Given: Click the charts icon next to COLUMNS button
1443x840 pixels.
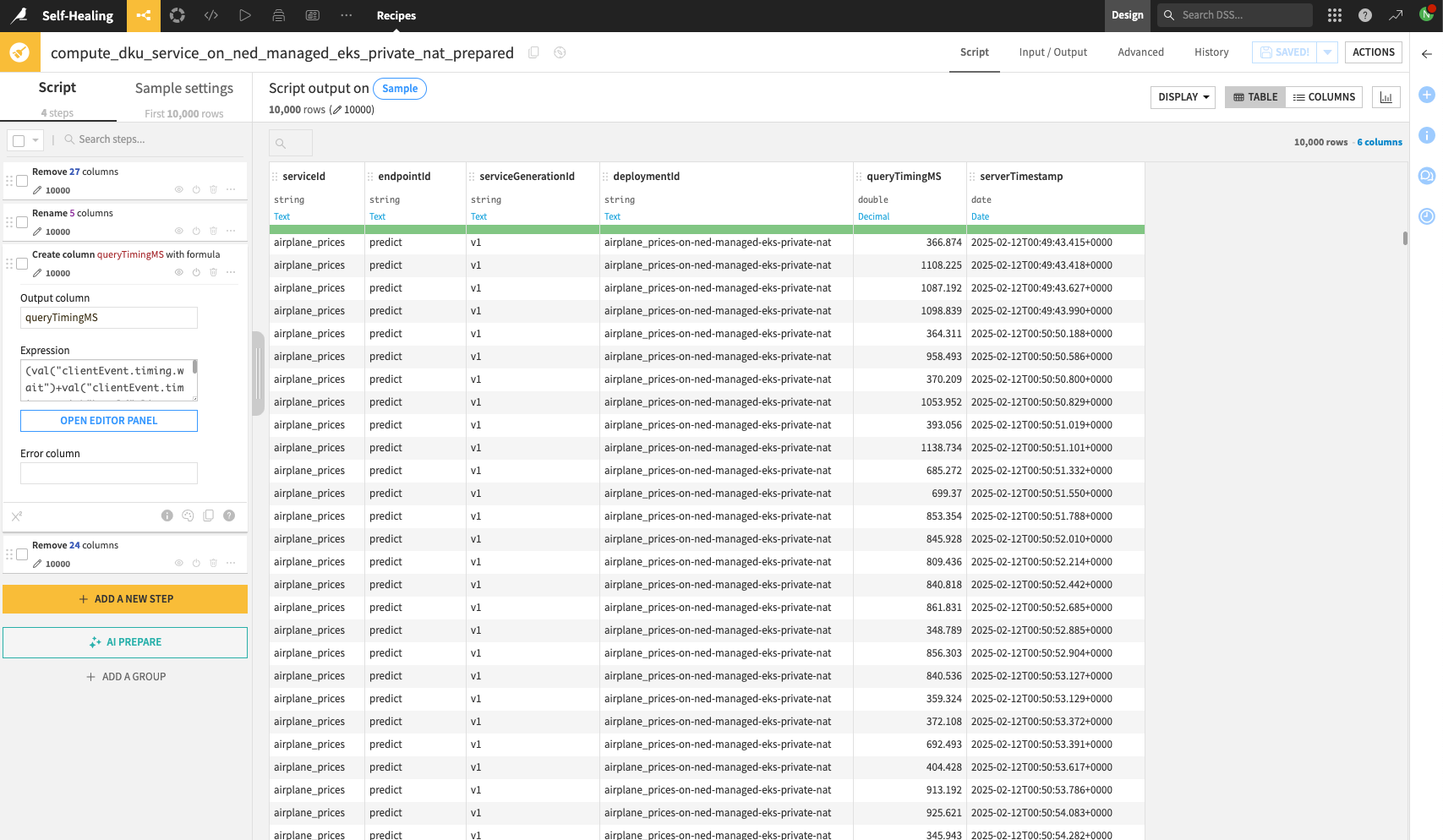Looking at the screenshot, I should pos(1386,96).
